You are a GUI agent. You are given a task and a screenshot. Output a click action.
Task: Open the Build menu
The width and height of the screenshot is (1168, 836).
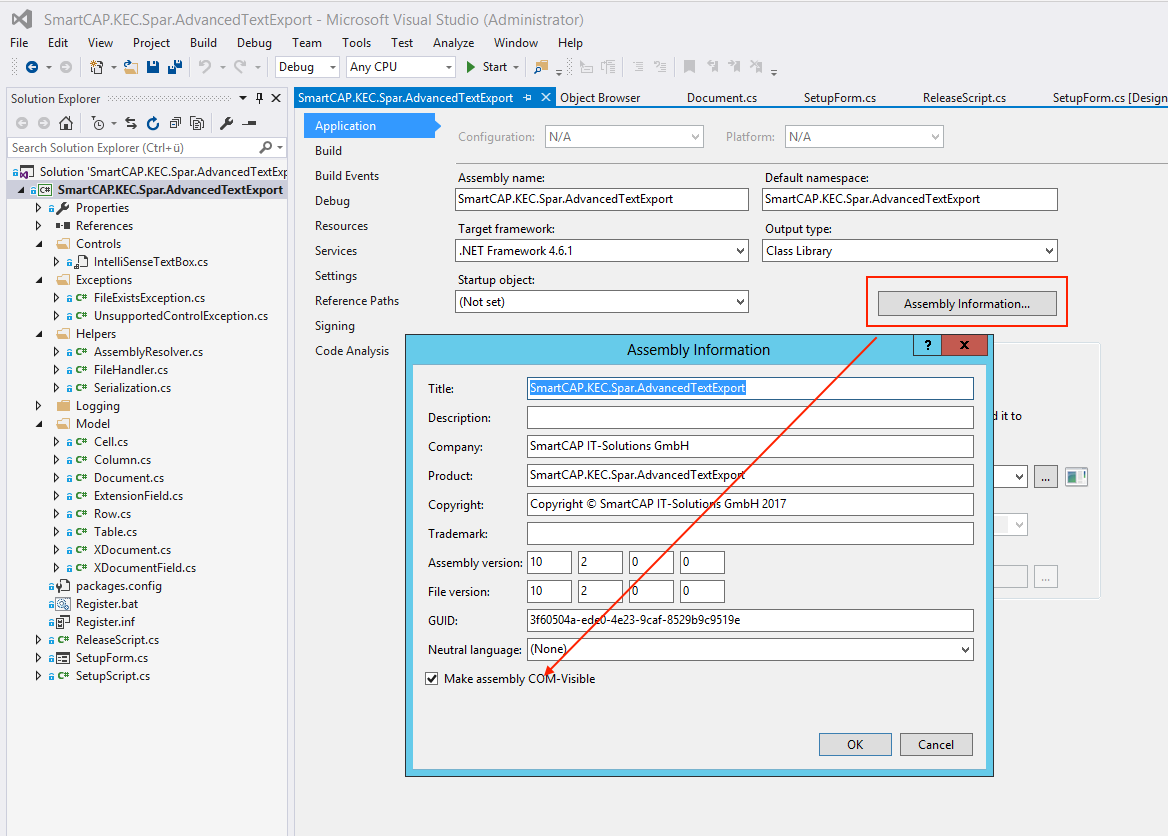[x=203, y=43]
